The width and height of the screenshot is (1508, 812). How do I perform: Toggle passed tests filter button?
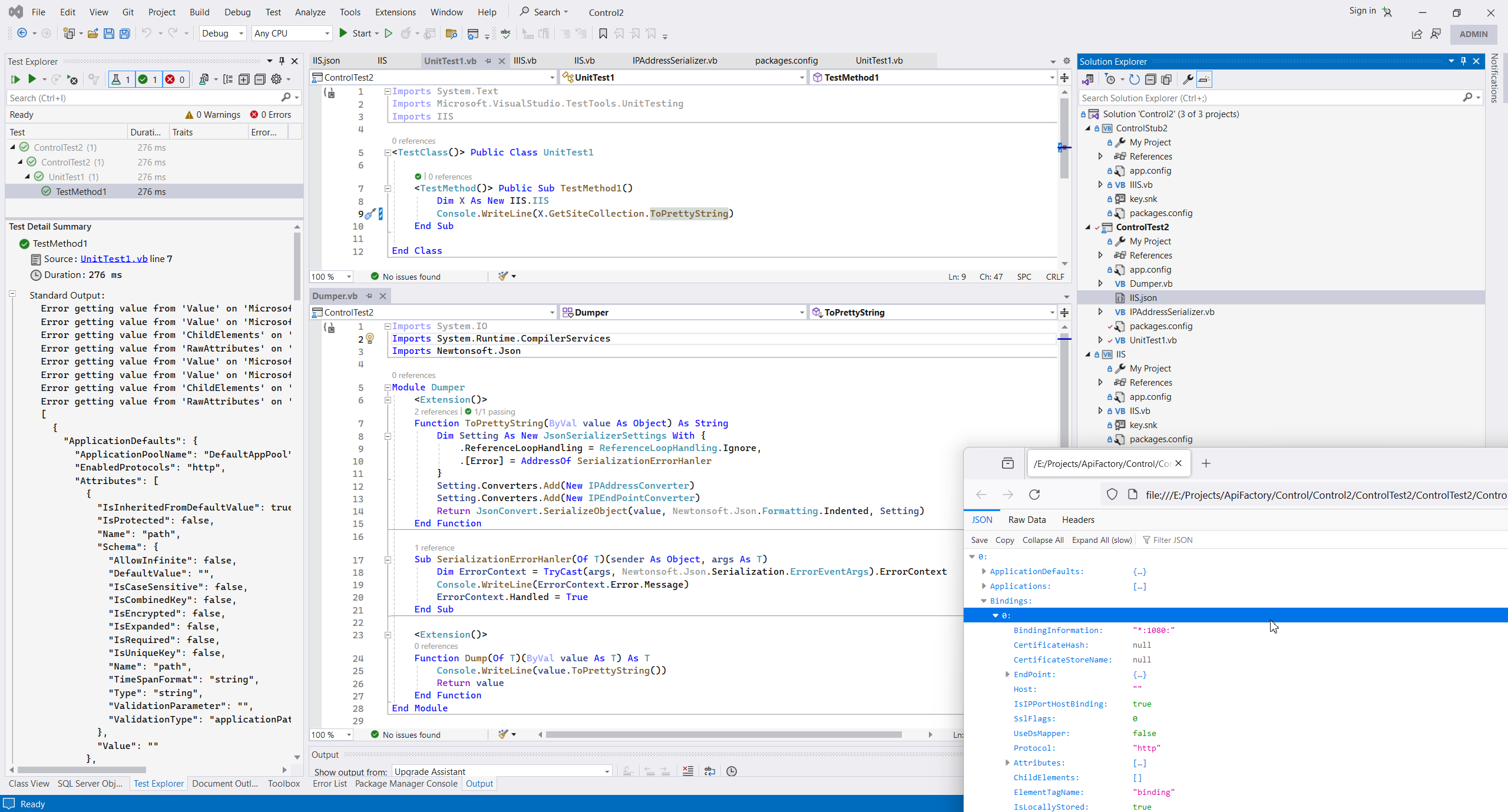(147, 79)
